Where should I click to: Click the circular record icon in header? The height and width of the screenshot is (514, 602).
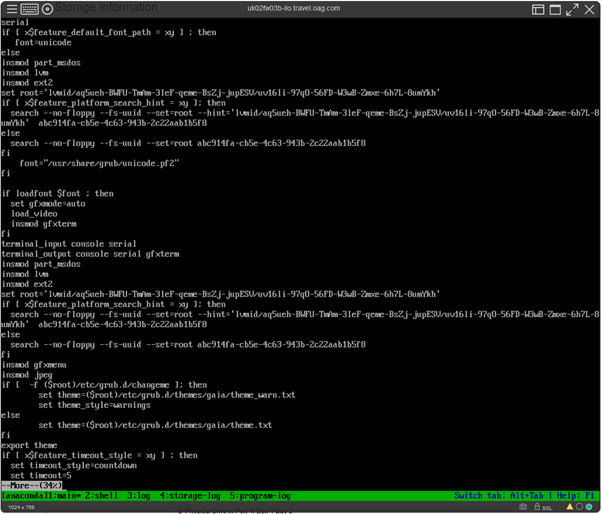47,9
